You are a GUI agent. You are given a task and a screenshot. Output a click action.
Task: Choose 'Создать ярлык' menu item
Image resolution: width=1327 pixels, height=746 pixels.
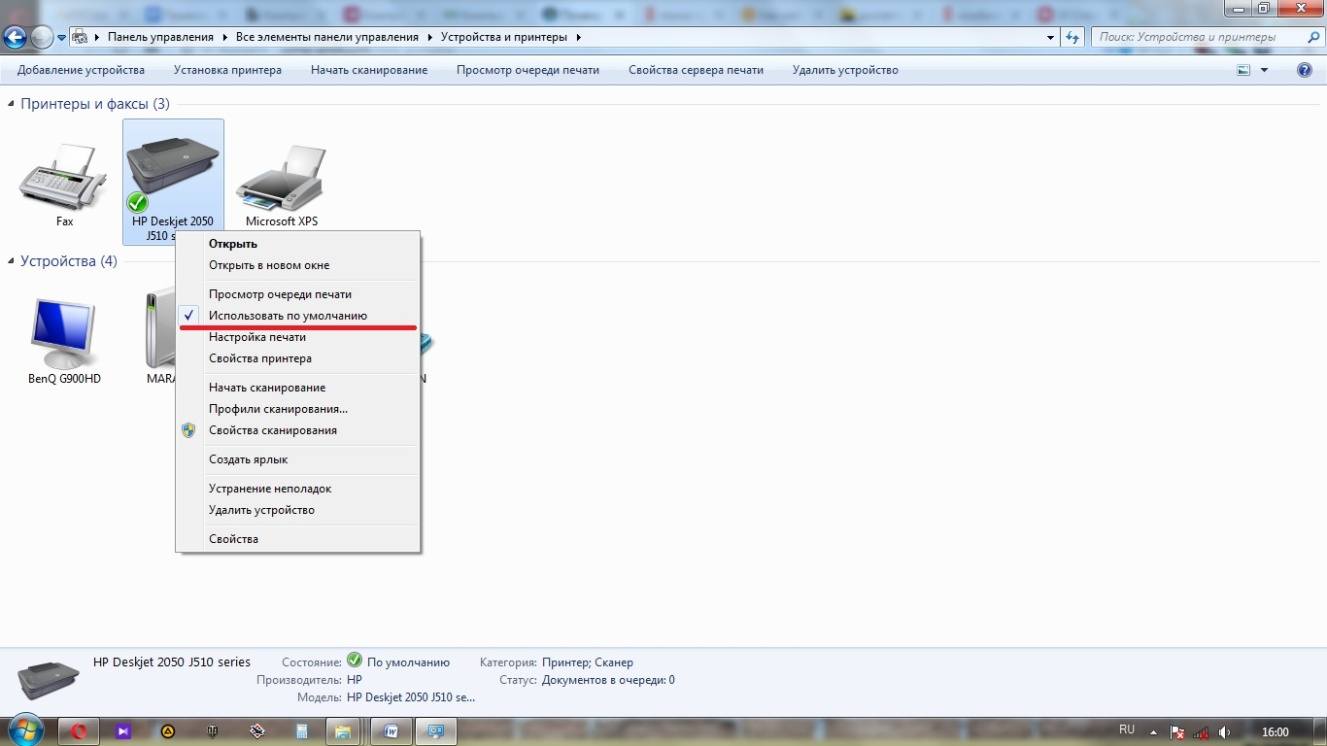[298, 459]
